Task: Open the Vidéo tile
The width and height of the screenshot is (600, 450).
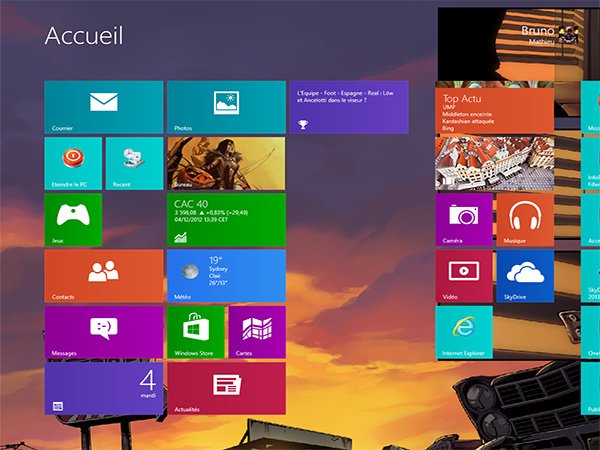Action: pos(464,276)
